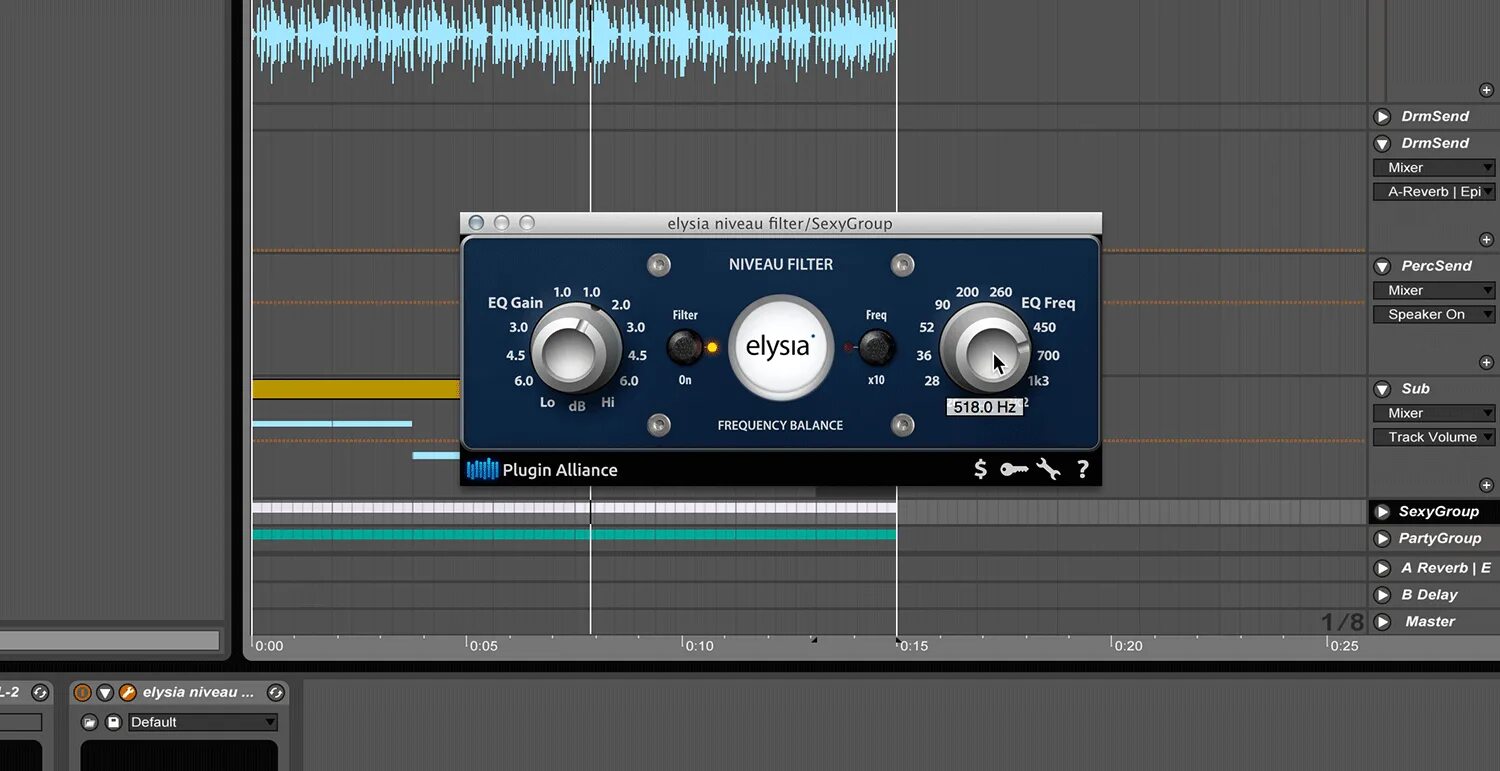Click the EQ Gain knob
Image resolution: width=1500 pixels, height=771 pixels.
575,350
